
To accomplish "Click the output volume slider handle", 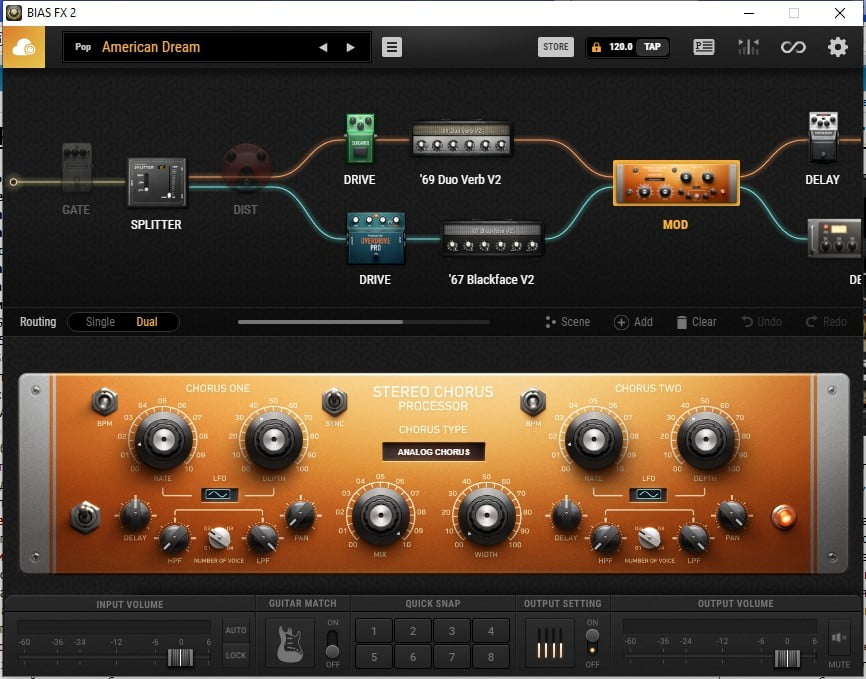I will coord(787,658).
